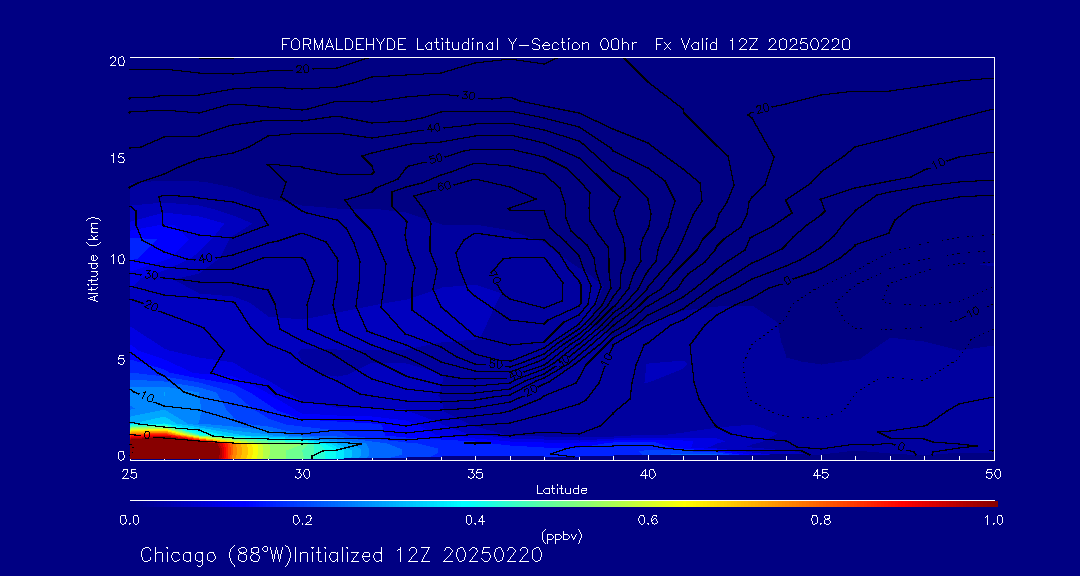Viewport: 1080px width, 576px height.
Task: Select the 25 tick on the latitude axis
Action: coord(129,474)
